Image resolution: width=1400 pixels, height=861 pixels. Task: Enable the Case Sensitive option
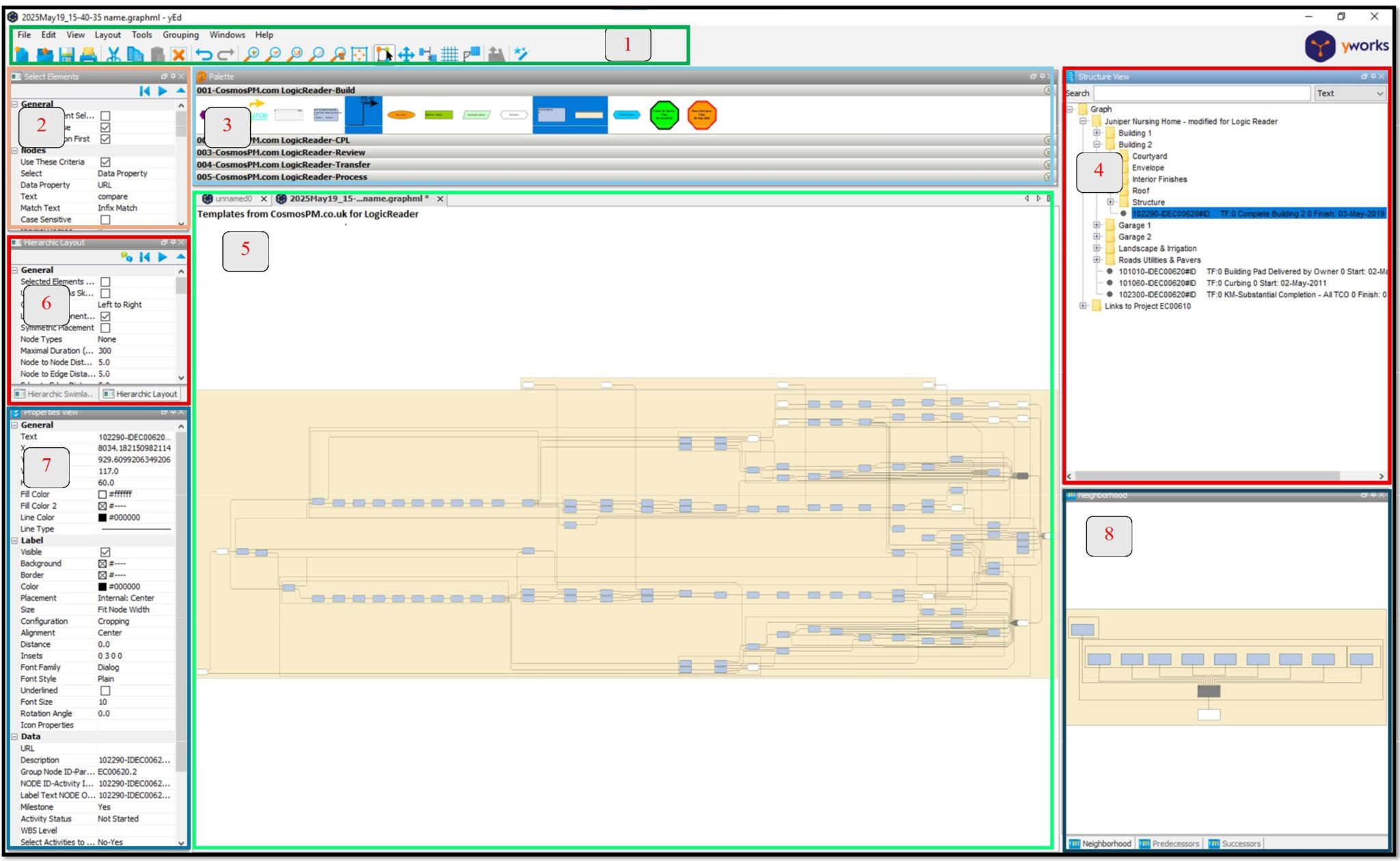[x=106, y=220]
